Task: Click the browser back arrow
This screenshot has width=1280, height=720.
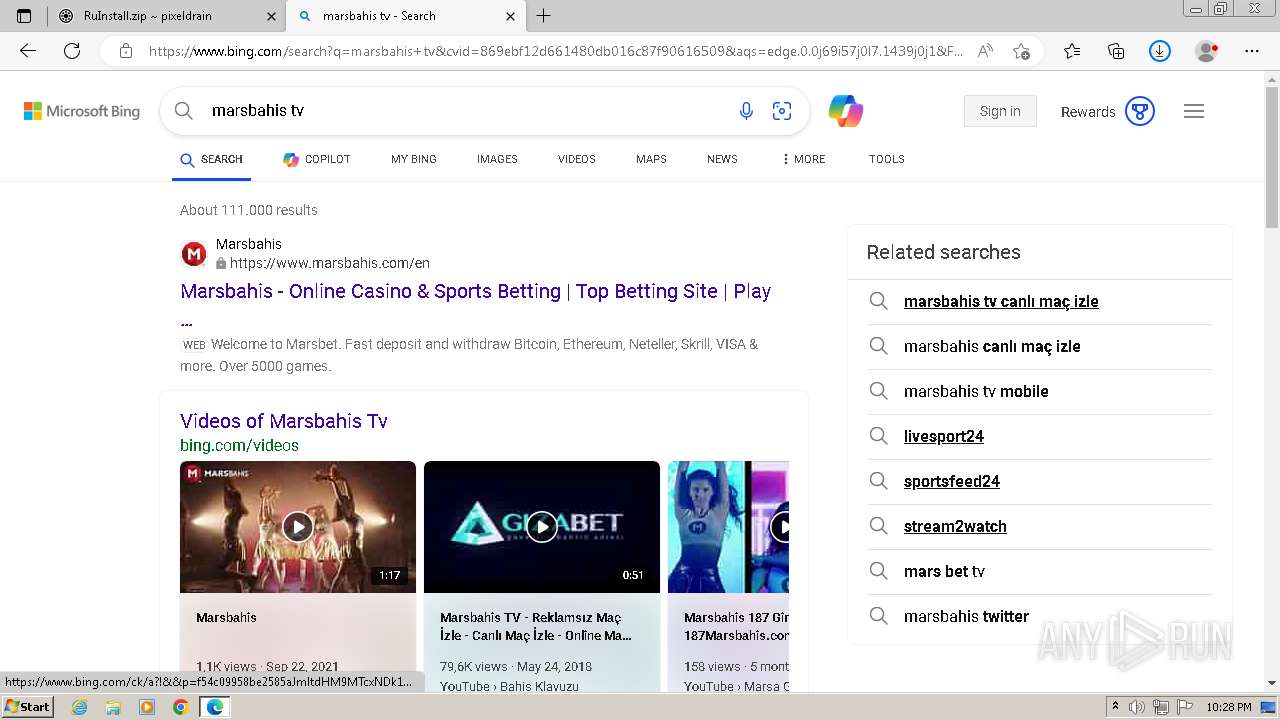Action: click(x=28, y=51)
